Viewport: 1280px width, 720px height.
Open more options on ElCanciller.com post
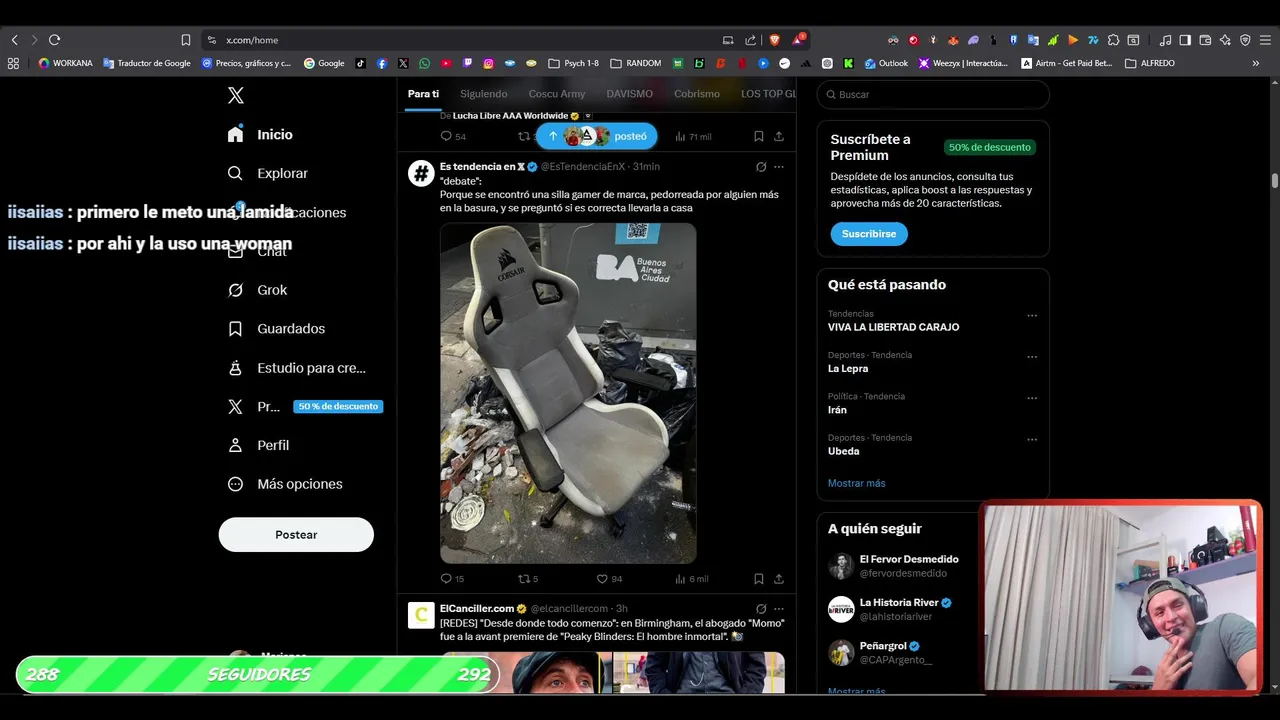779,609
